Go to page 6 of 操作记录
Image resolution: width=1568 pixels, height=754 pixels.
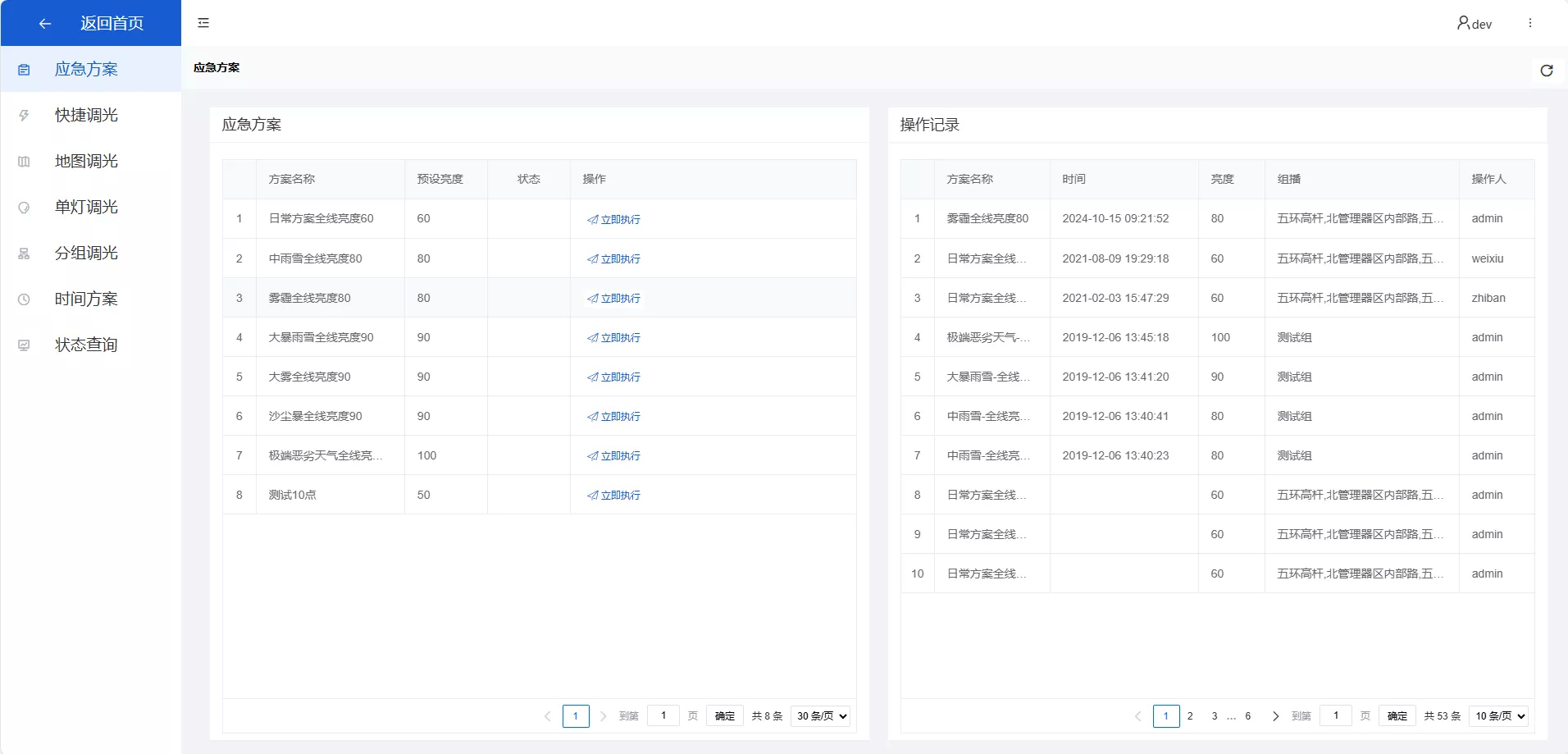click(x=1248, y=716)
